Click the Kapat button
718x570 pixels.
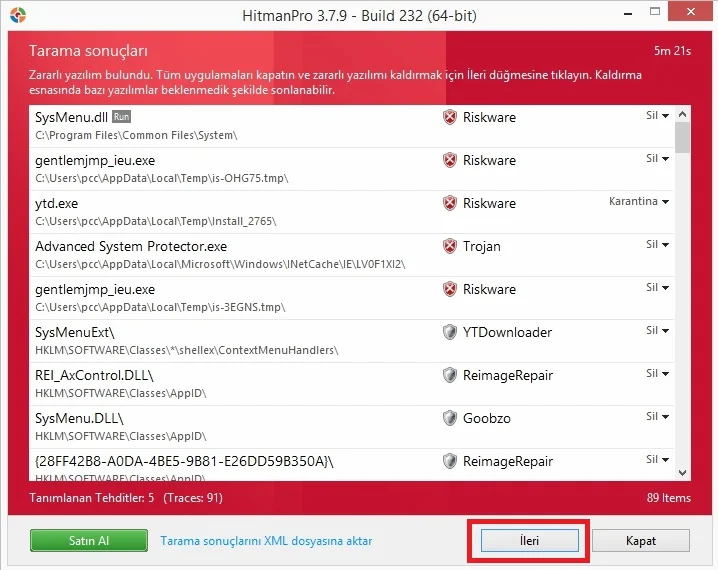640,541
